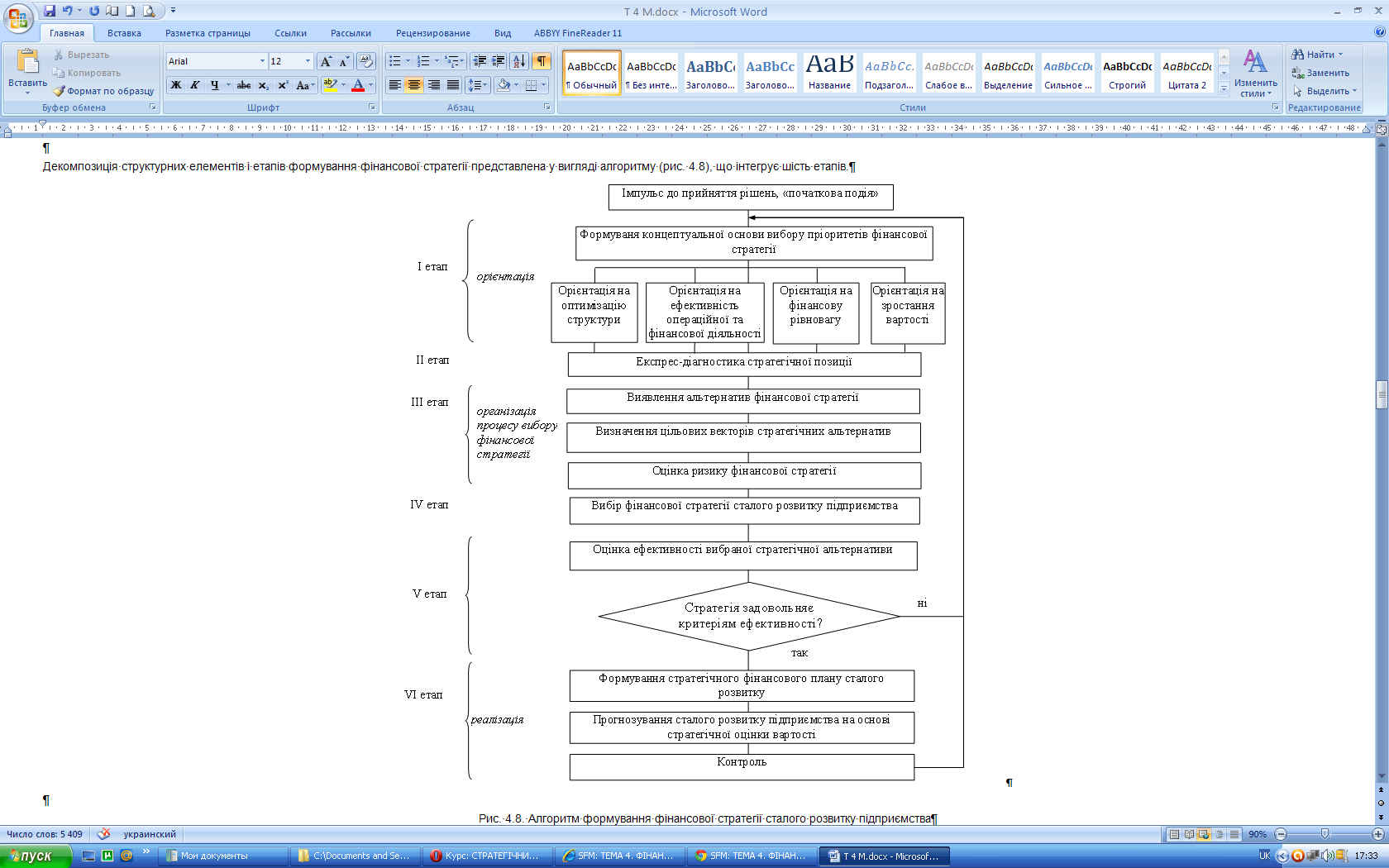Screen dimensions: 1389x868
Task: Expand bullet list options arrow
Action: tap(408, 61)
